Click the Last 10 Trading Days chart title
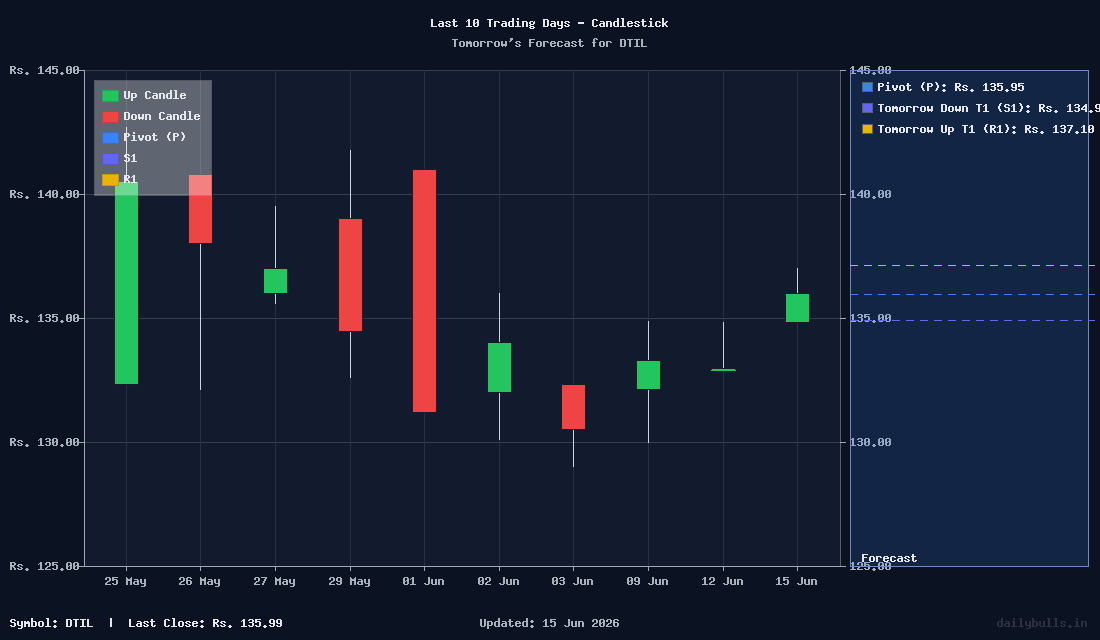 [x=549, y=23]
